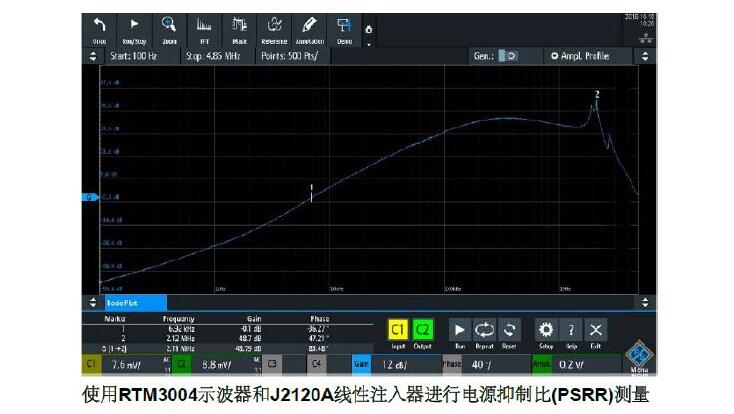Open Help with the question mark icon
The image size is (734, 414).
pyautogui.click(x=571, y=330)
